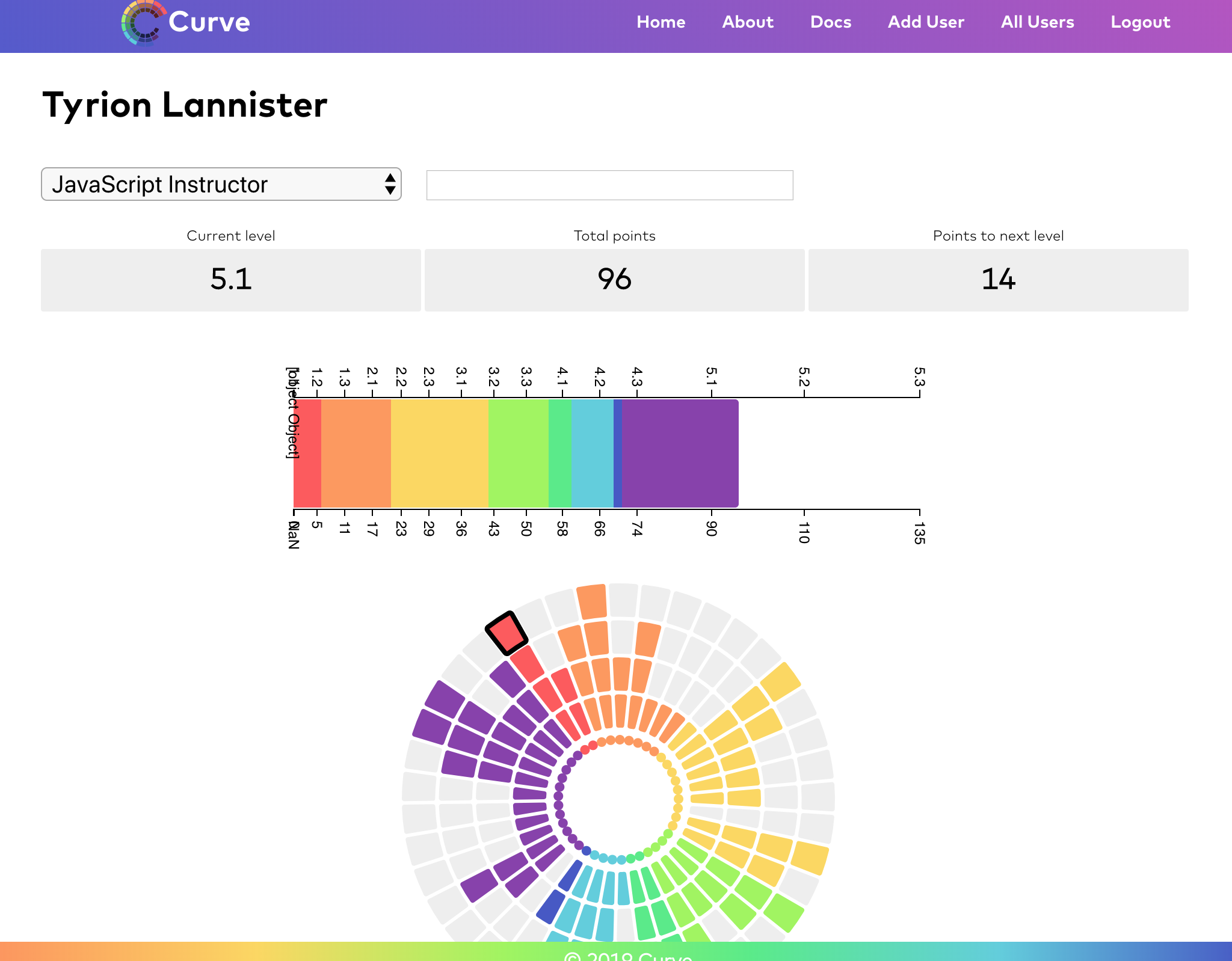
Task: Click the Points to next level label
Action: (998, 236)
